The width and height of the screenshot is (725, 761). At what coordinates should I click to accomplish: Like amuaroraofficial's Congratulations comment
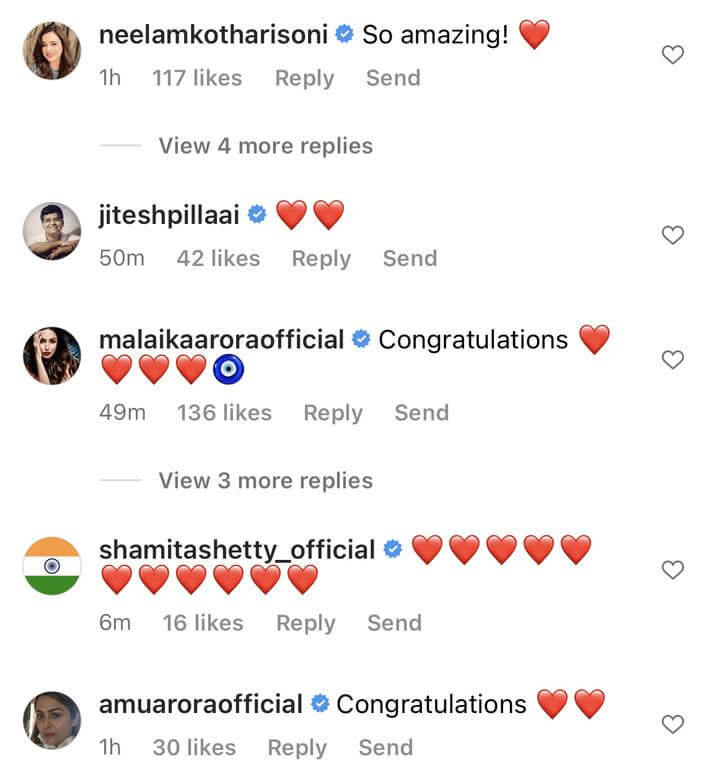pos(673,724)
